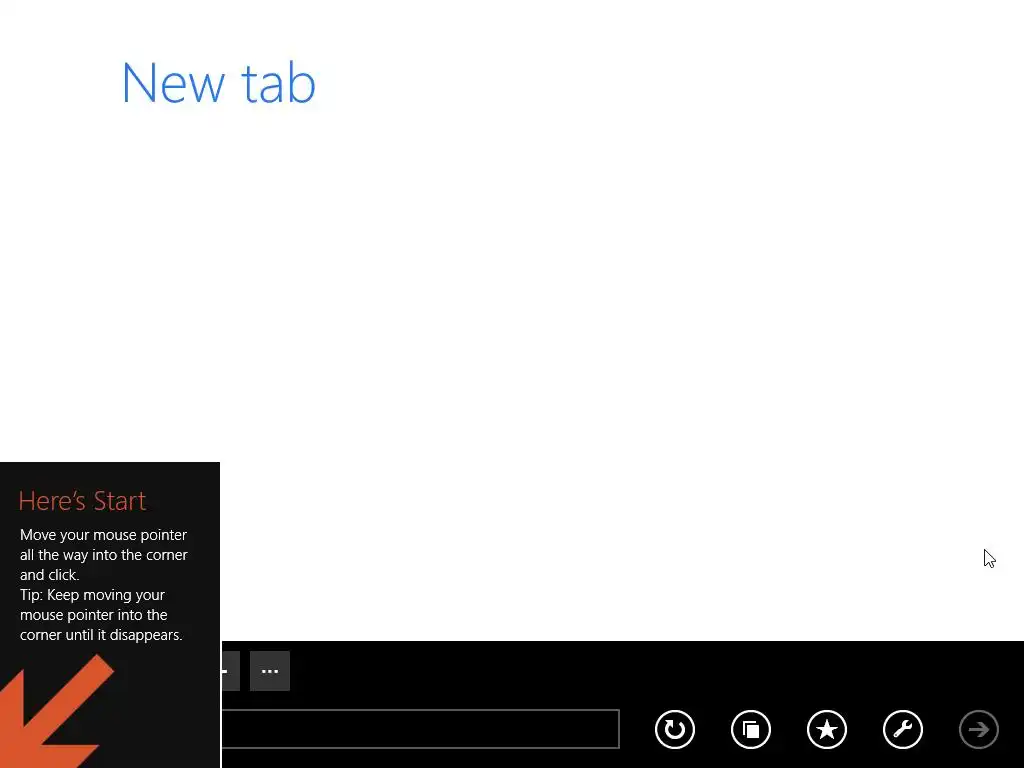Image resolution: width=1024 pixels, height=768 pixels.
Task: Click the Forward arrow icon
Action: (978, 729)
